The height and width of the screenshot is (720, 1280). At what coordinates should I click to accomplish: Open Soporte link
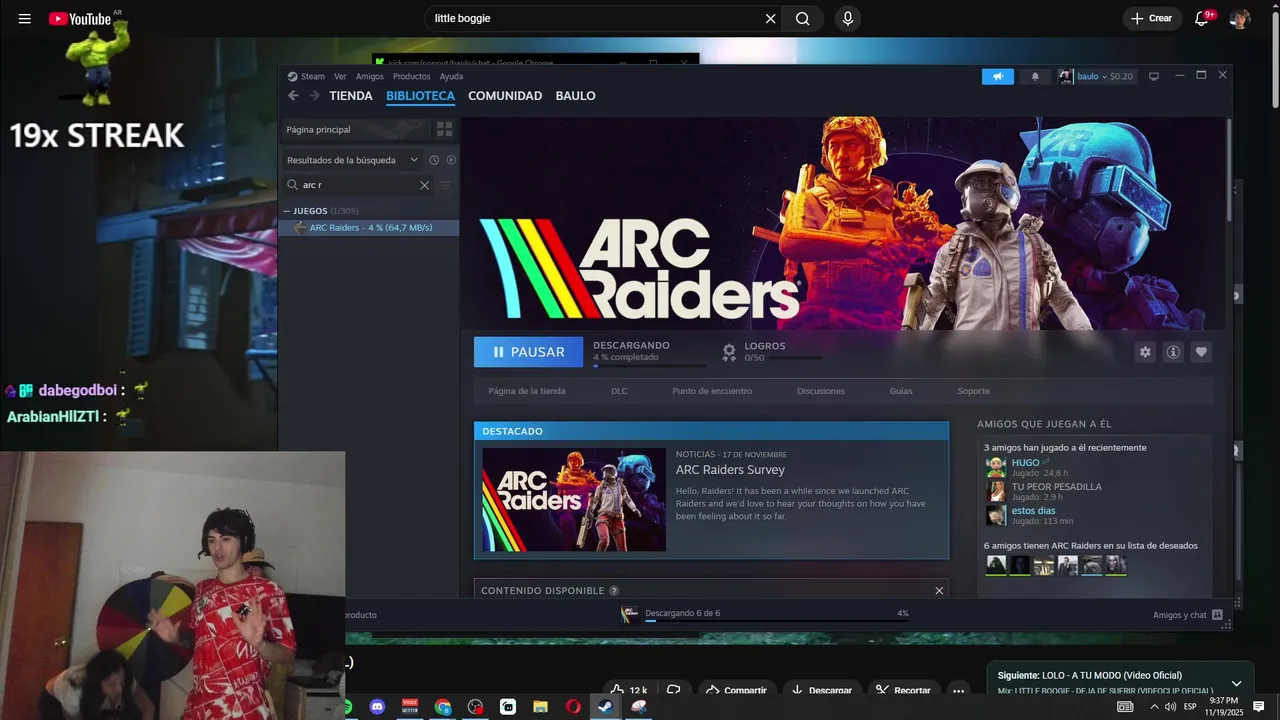(x=974, y=391)
